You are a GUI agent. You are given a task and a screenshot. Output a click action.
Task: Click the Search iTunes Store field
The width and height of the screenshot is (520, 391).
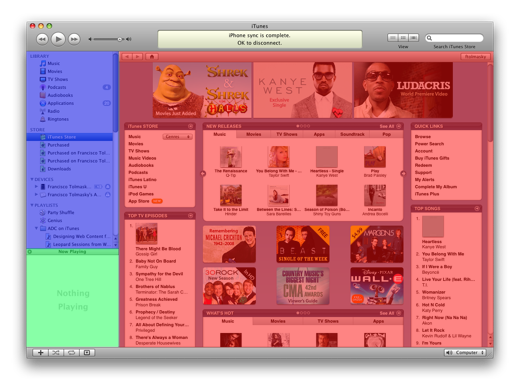[x=454, y=38]
